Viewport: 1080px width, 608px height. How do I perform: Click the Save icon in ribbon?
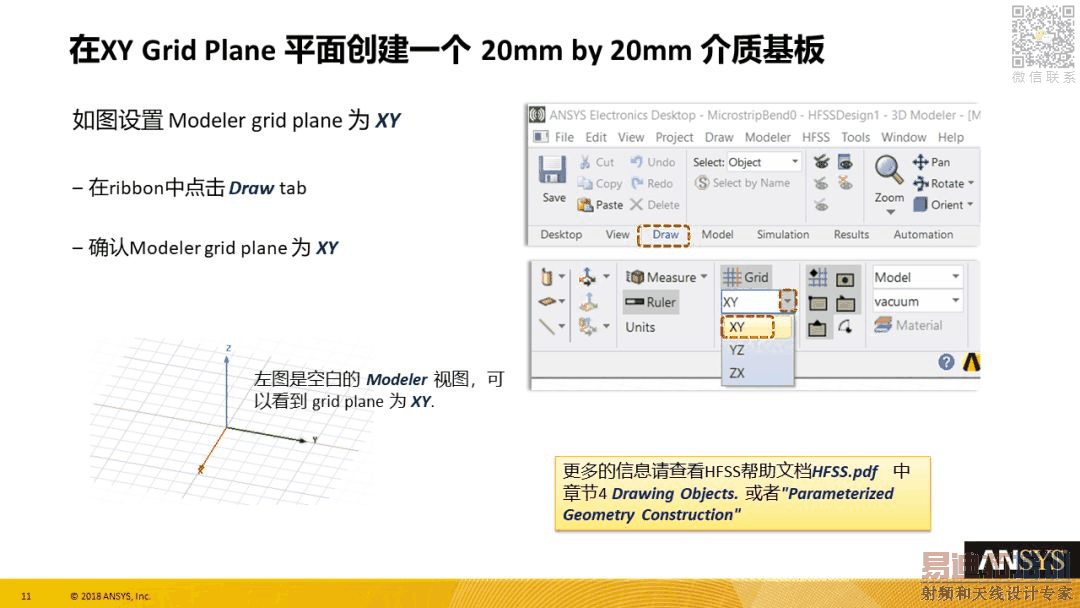click(x=552, y=169)
